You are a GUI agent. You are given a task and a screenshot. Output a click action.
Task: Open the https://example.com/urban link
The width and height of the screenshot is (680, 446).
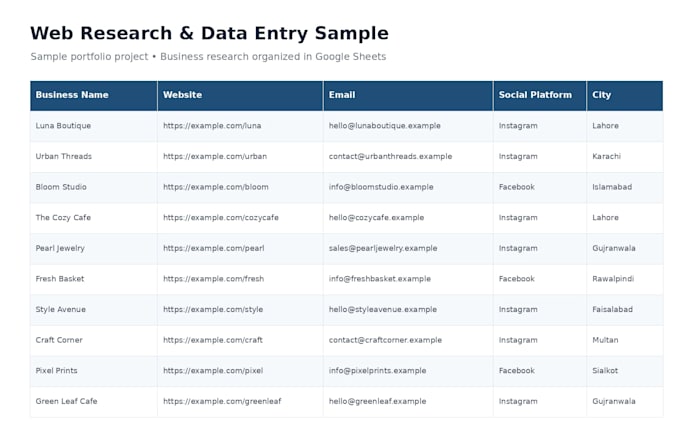pos(215,157)
